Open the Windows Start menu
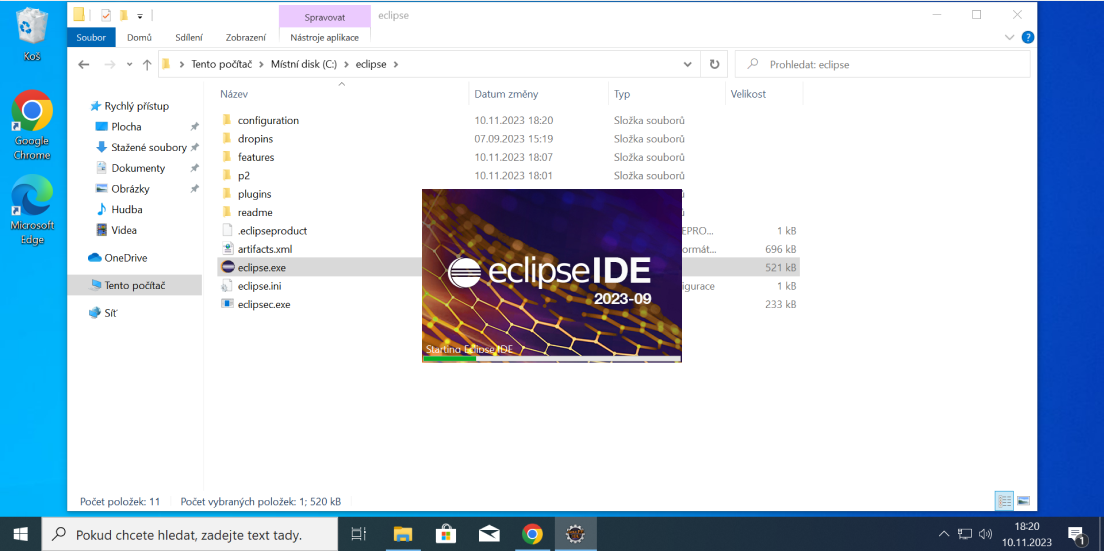Image resolution: width=1104 pixels, height=551 pixels. point(20,534)
